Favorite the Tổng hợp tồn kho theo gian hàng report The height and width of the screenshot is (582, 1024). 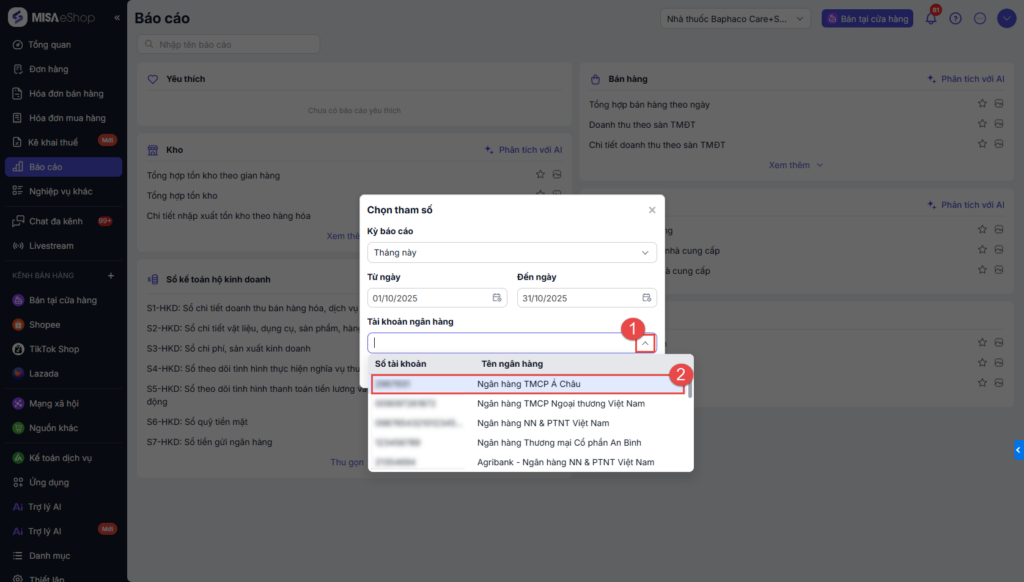click(x=540, y=174)
